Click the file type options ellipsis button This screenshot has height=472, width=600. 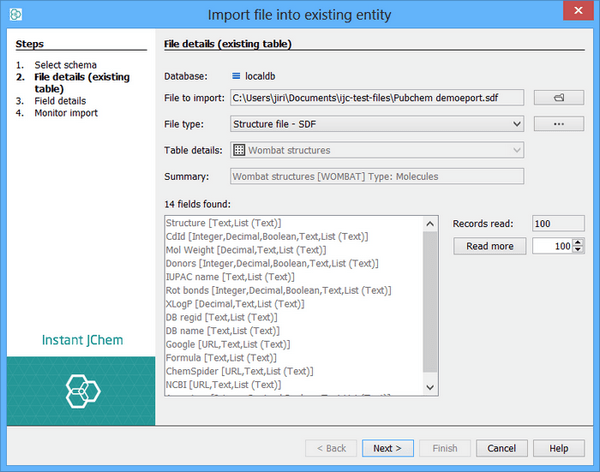pyautogui.click(x=558, y=124)
